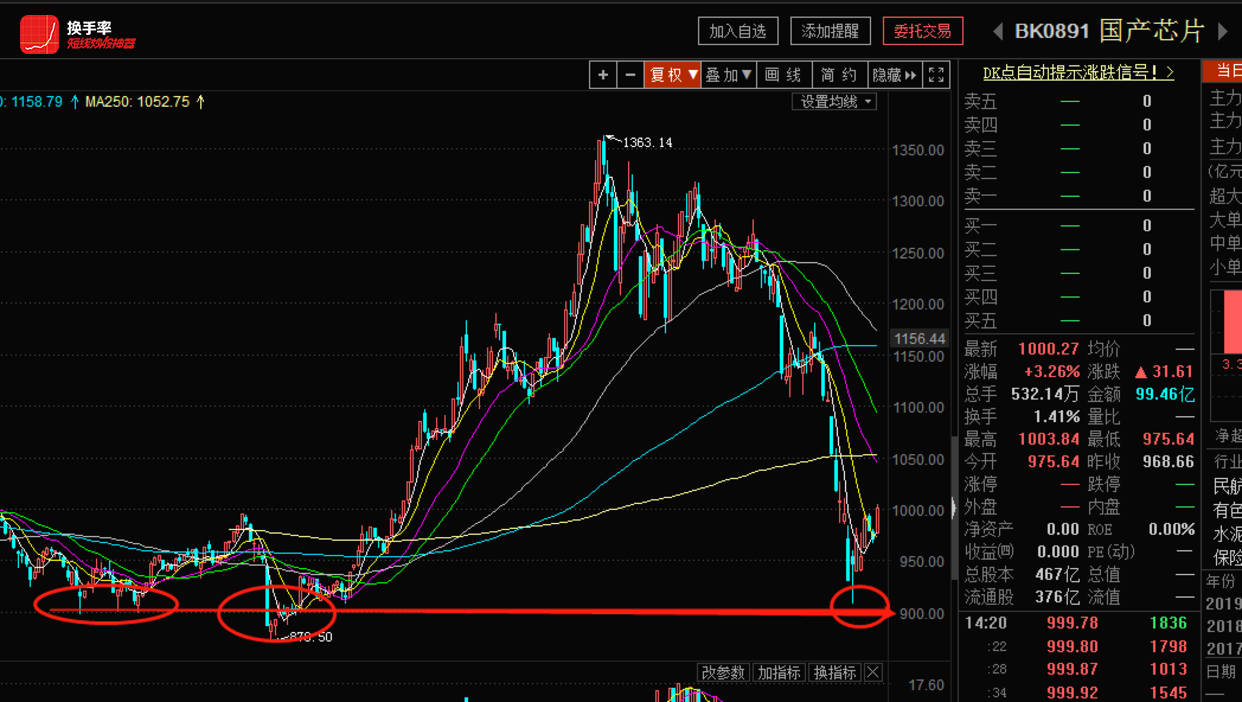Open the 叠加 overlay dropdown
The width and height of the screenshot is (1242, 702).
click(728, 75)
